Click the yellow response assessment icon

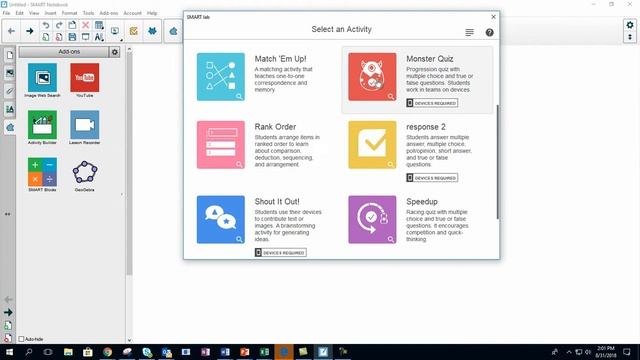133,31
